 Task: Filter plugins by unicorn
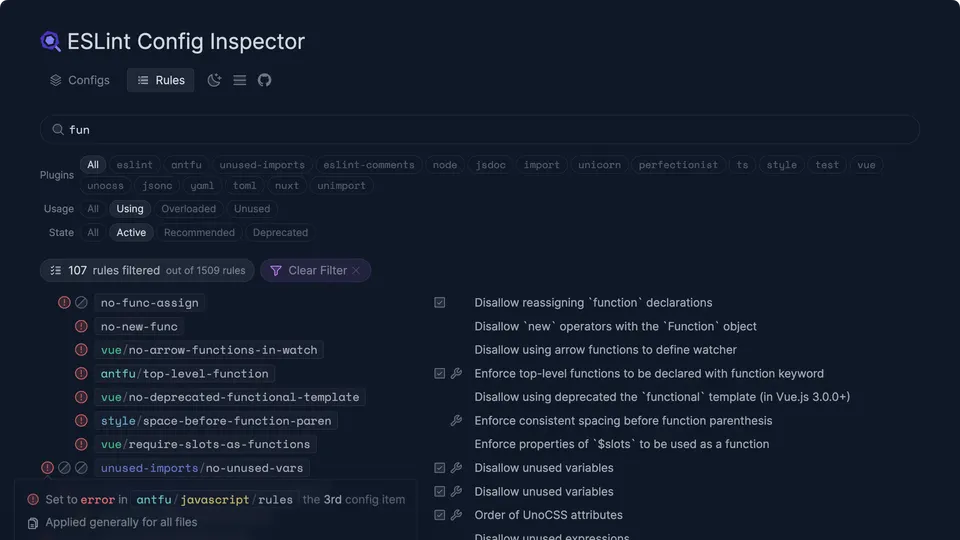pos(599,165)
